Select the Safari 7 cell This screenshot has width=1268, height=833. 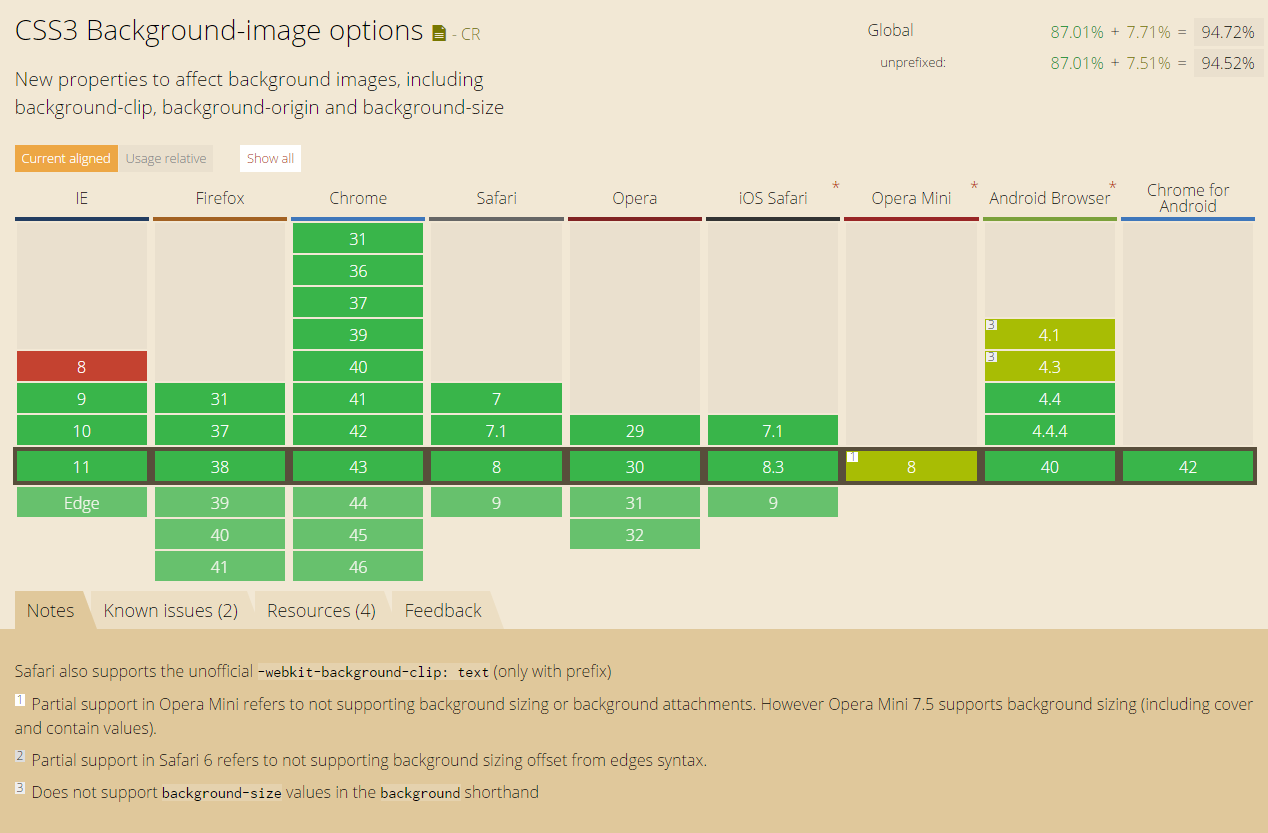496,399
